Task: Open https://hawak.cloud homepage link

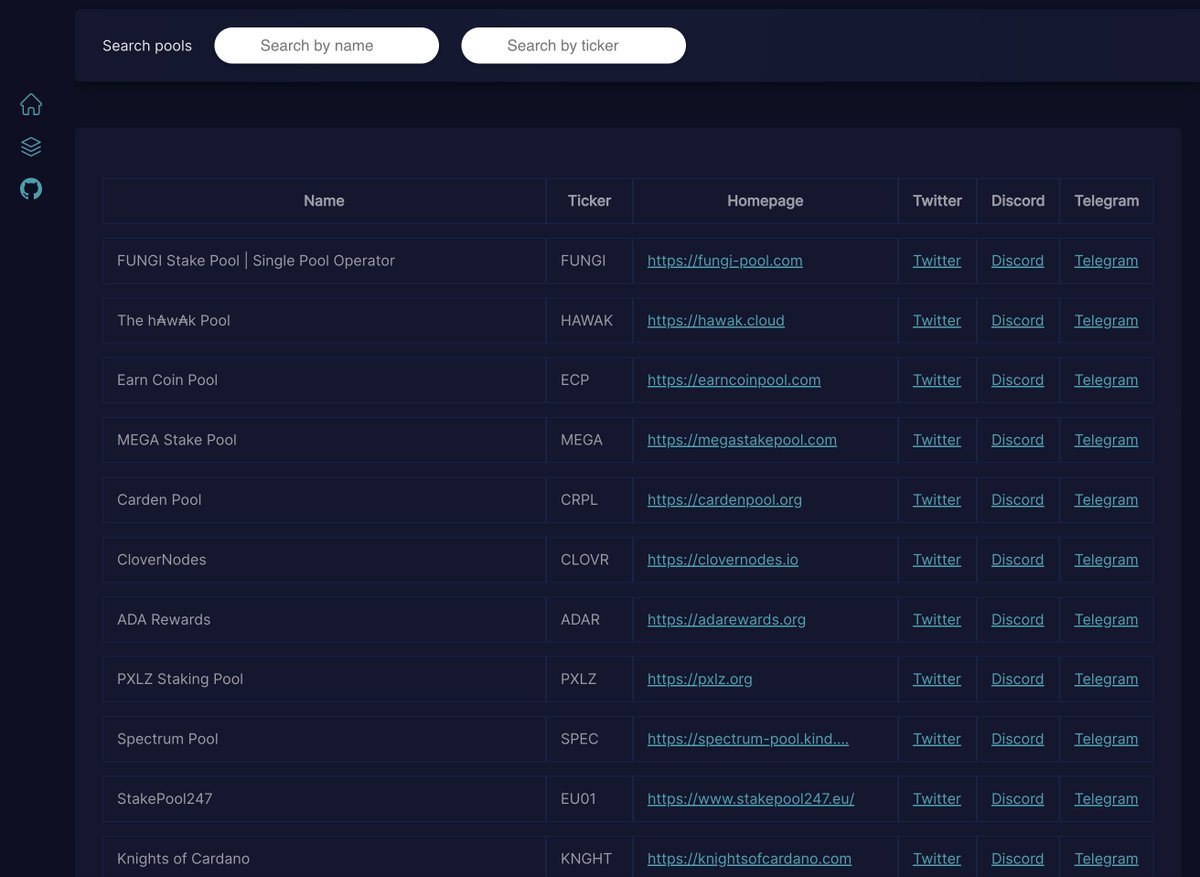Action: click(716, 321)
